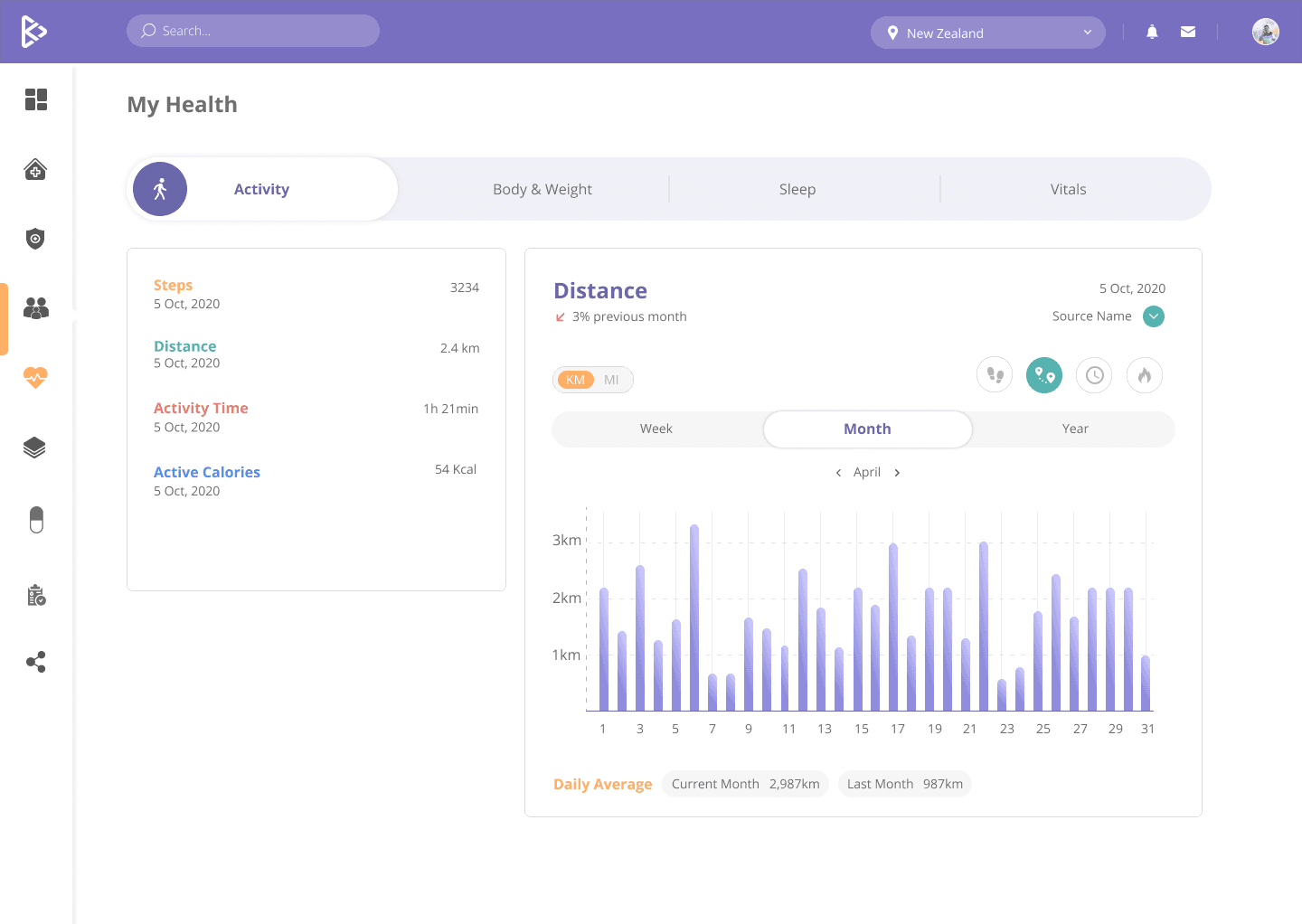Image resolution: width=1302 pixels, height=924 pixels.
Task: Click the Steps entry
Action: (x=173, y=286)
